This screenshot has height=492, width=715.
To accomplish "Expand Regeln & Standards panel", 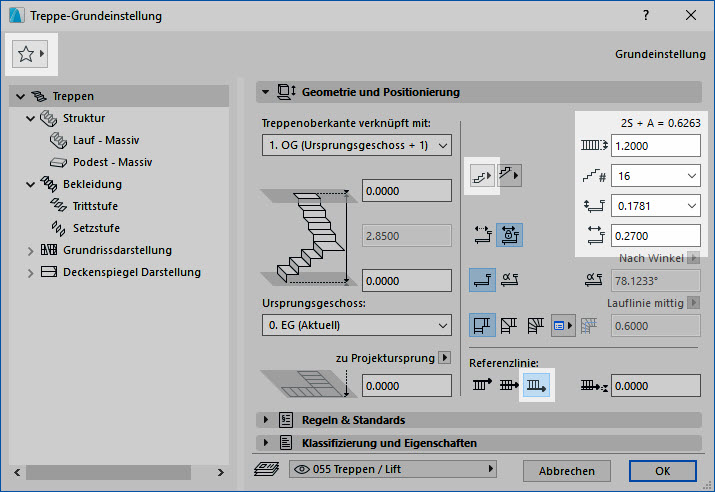I will click(266, 419).
